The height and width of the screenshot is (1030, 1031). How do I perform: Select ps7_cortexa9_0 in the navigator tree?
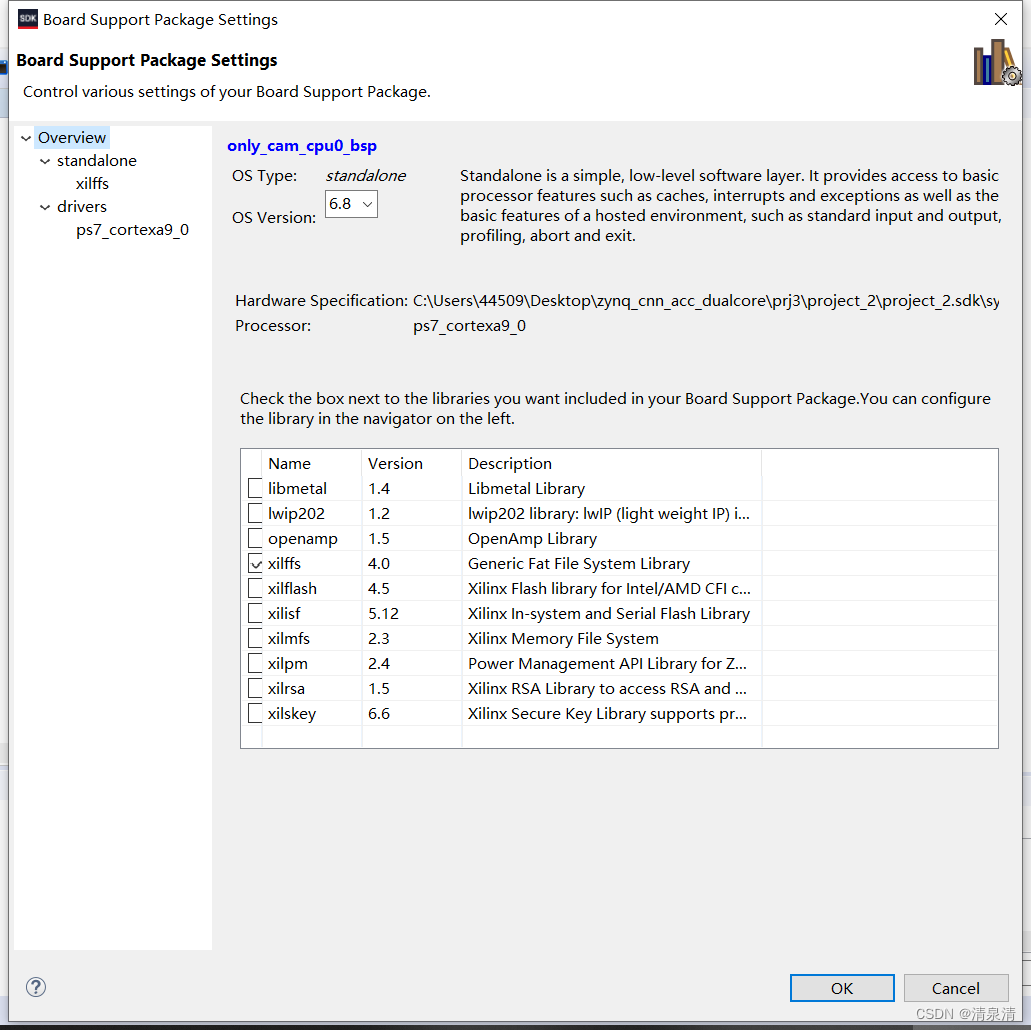(132, 230)
